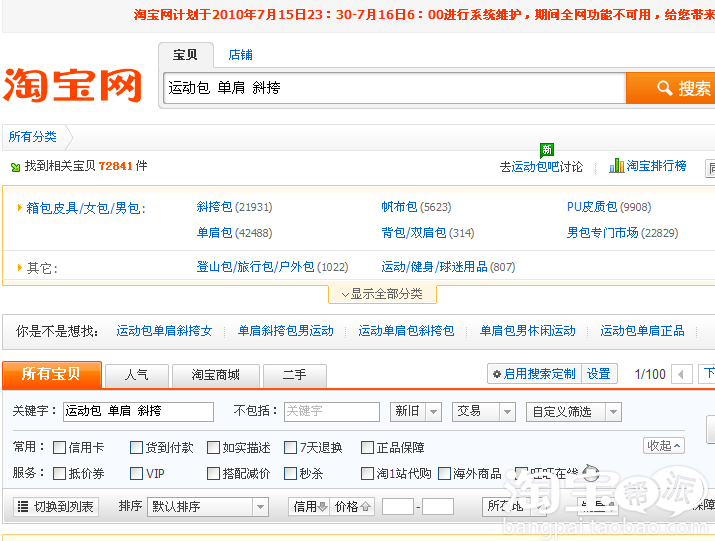Sort by 价格 ascending arrow
This screenshot has height=541, width=715.
pyautogui.click(x=365, y=506)
